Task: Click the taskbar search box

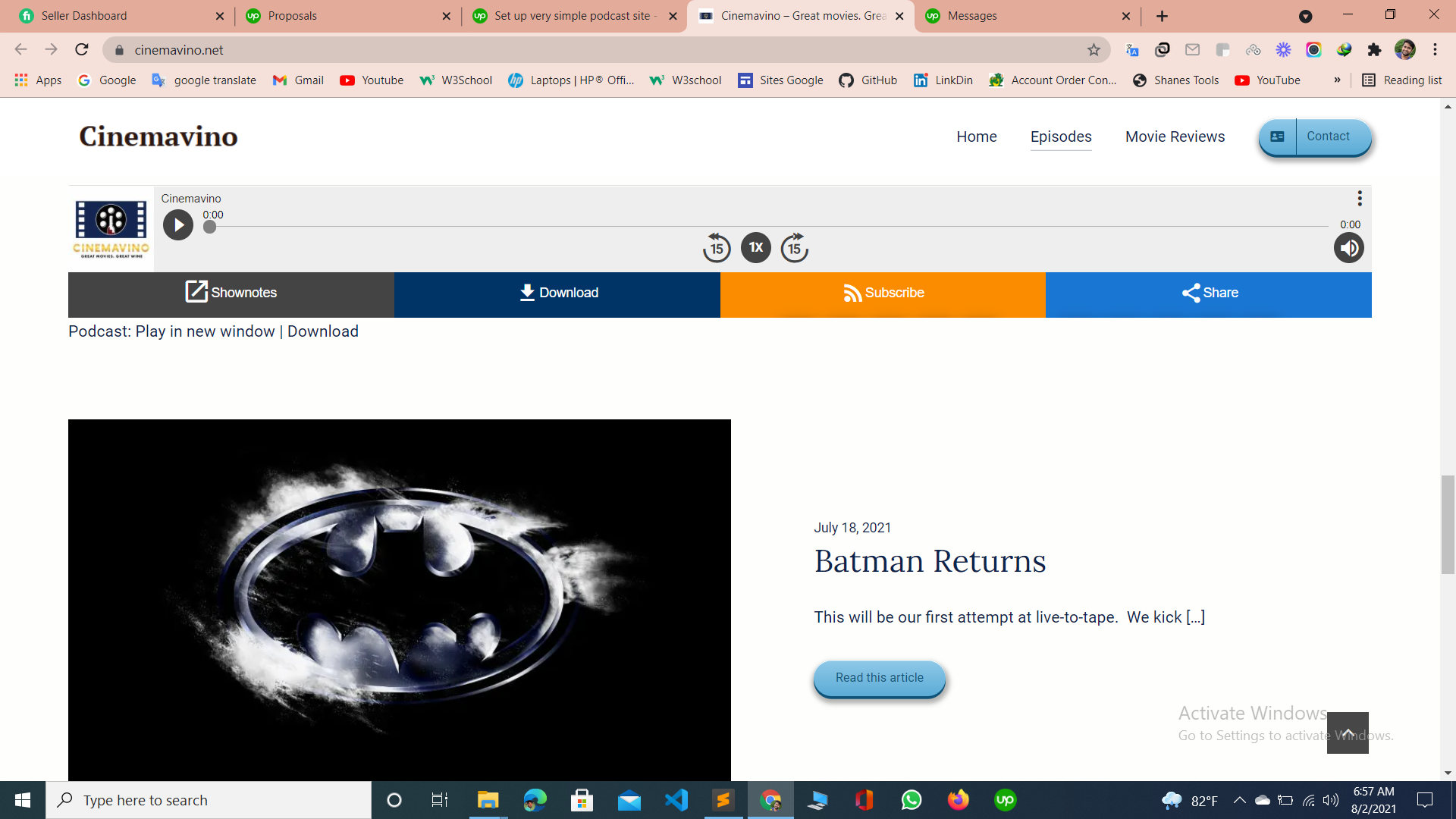Action: (209, 800)
